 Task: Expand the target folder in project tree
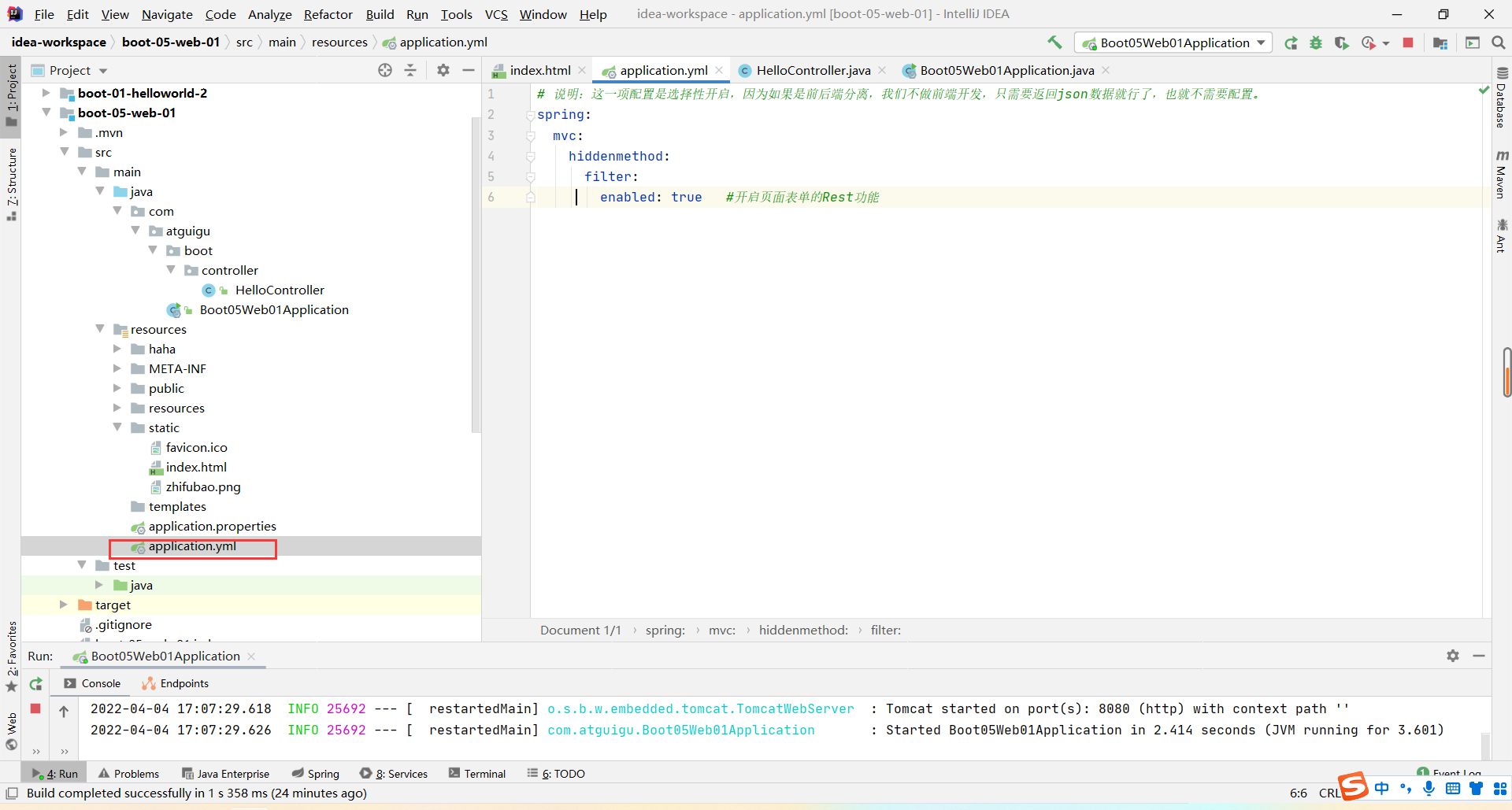64,605
